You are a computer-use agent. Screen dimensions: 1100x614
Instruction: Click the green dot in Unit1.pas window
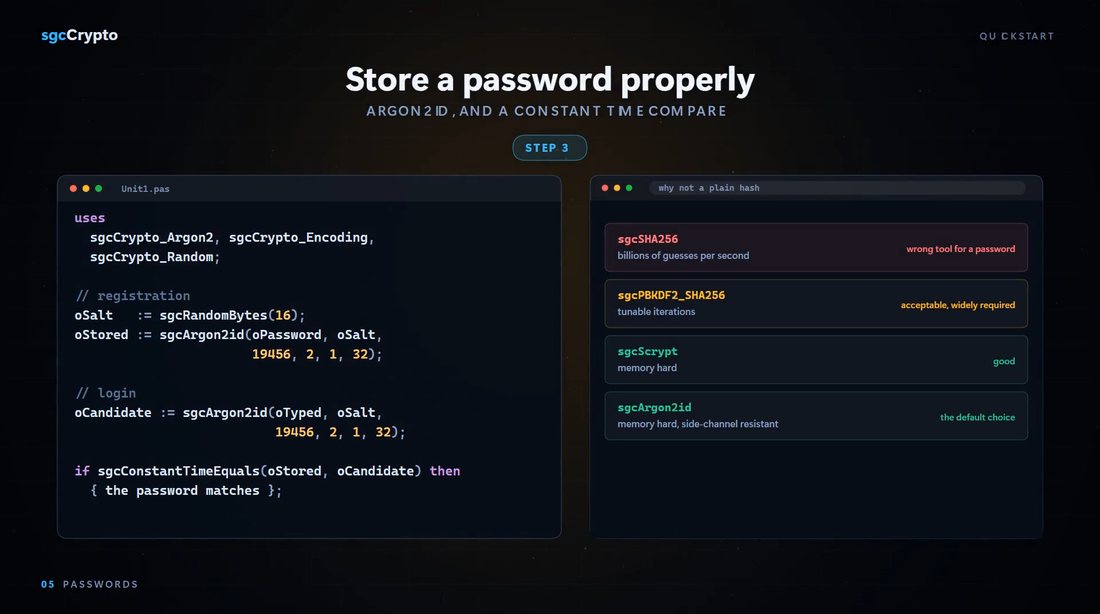coord(98,188)
